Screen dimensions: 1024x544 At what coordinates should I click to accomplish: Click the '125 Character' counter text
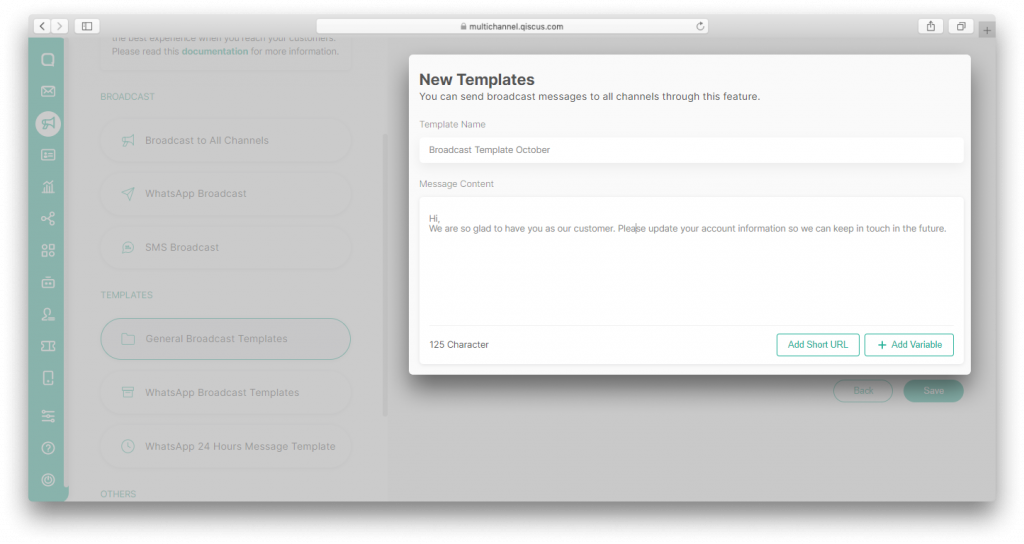click(x=458, y=345)
